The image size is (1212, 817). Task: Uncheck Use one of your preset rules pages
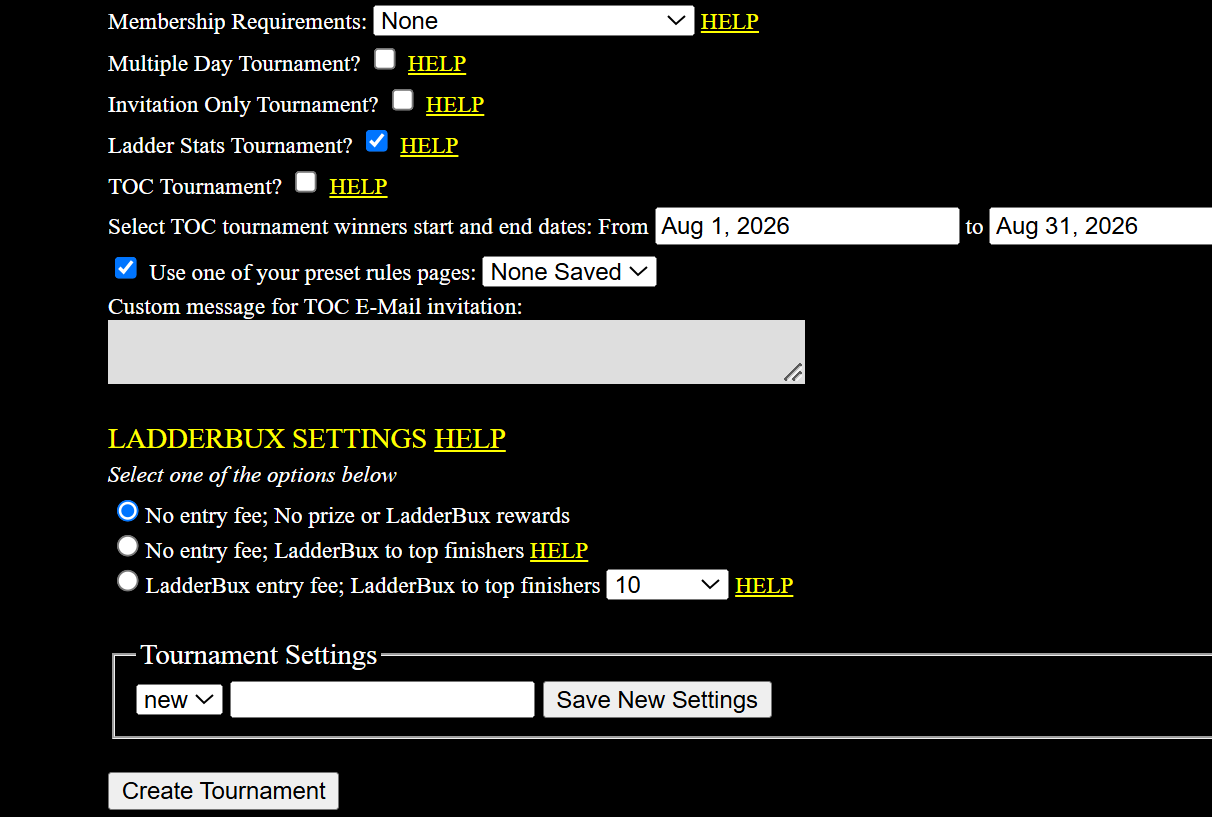pyautogui.click(x=126, y=268)
